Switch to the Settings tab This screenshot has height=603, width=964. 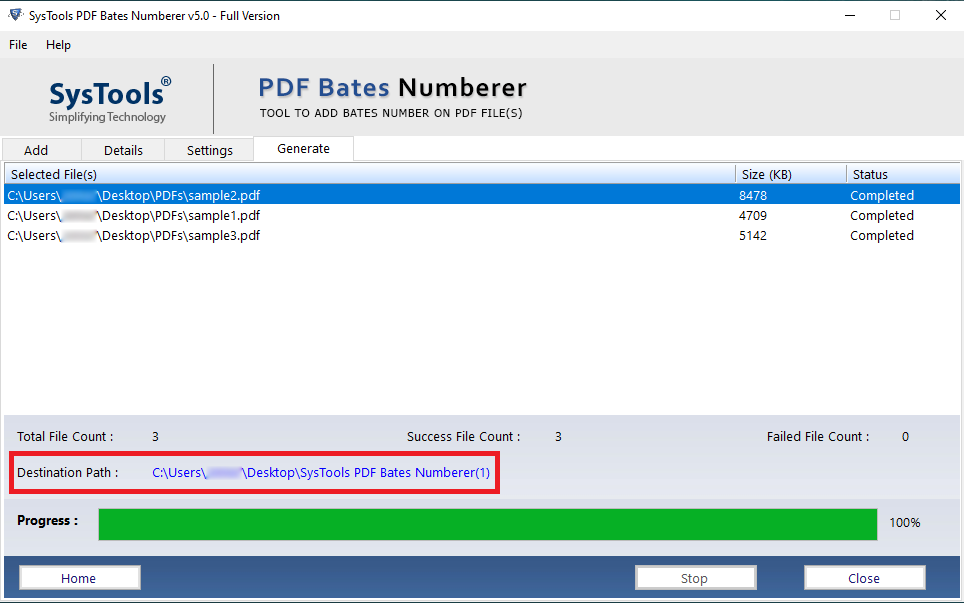pos(210,150)
